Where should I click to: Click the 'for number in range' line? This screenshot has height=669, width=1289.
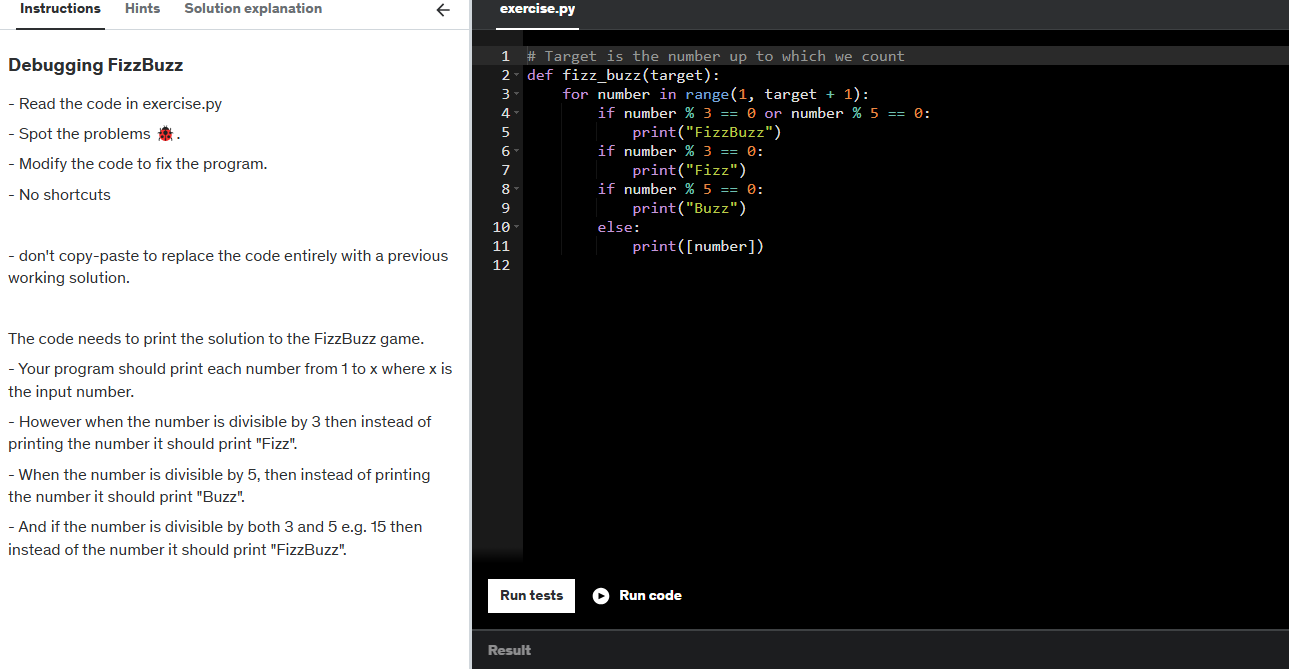[x=715, y=94]
